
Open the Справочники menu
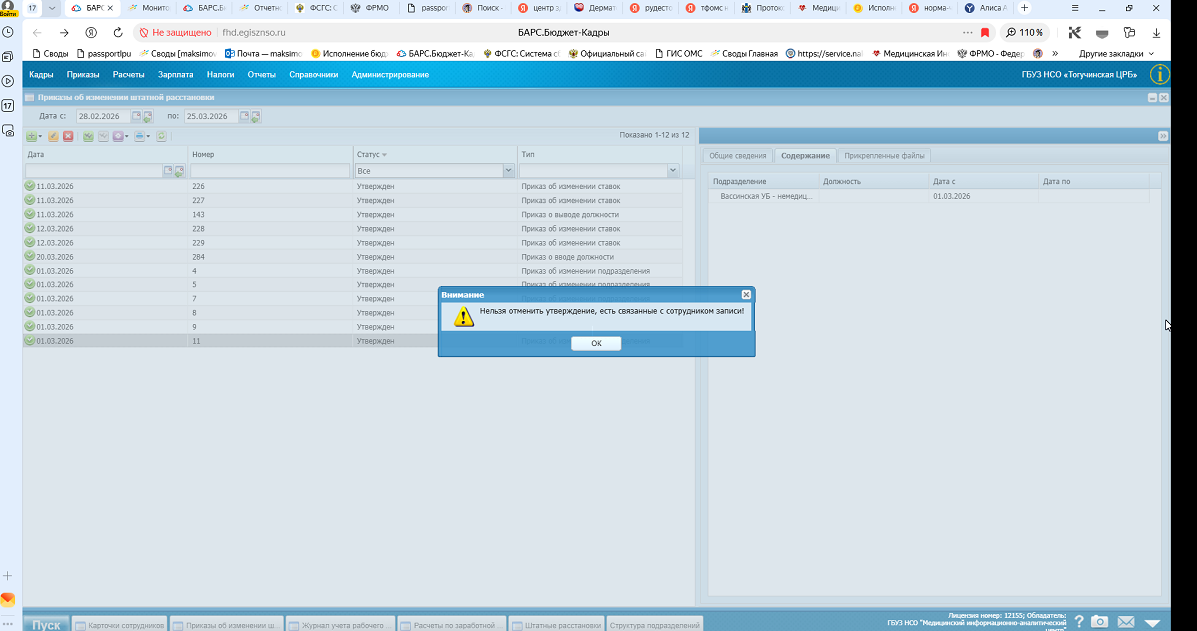coord(313,75)
